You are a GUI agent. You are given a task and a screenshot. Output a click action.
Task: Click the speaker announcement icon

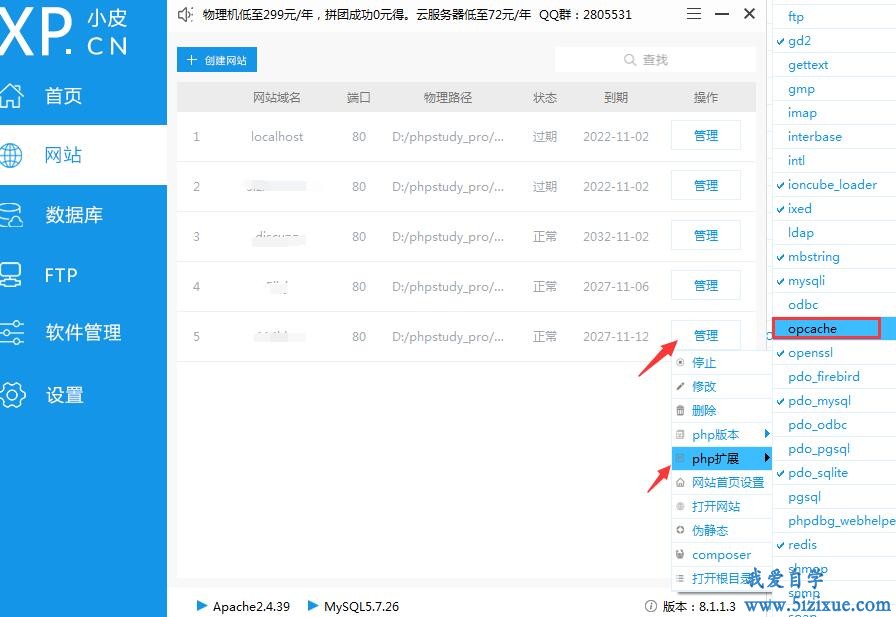pyautogui.click(x=185, y=14)
